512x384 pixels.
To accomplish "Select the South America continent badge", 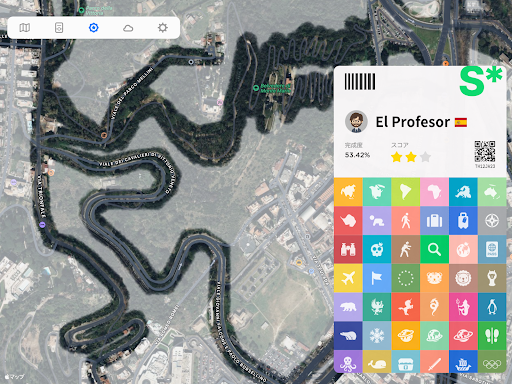I will click(x=406, y=192).
